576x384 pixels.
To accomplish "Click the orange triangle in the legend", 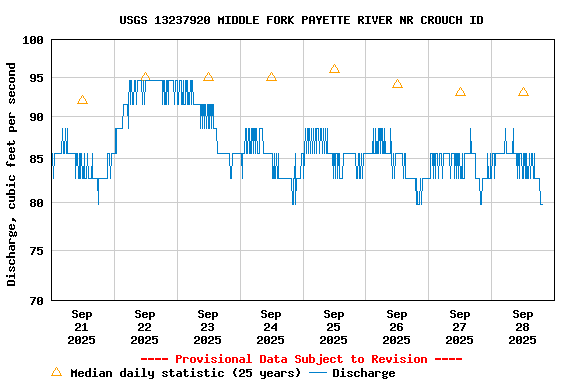I will pos(57,372).
